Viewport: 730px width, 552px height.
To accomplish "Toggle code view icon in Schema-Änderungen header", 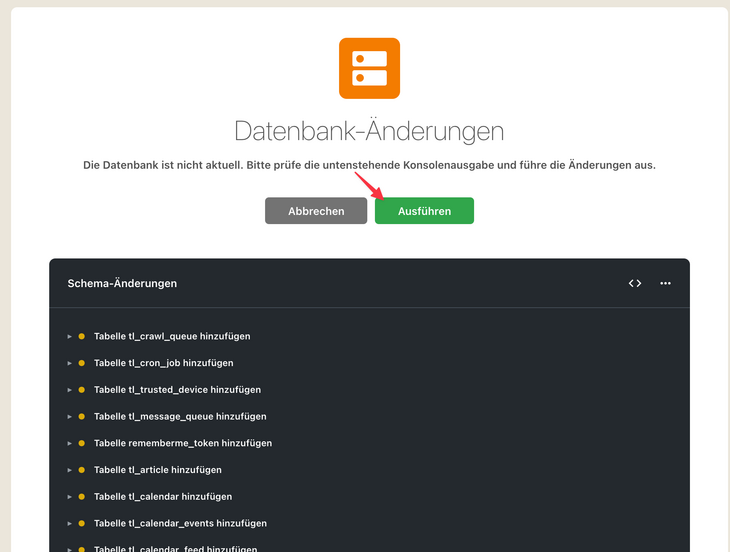I will pos(635,283).
